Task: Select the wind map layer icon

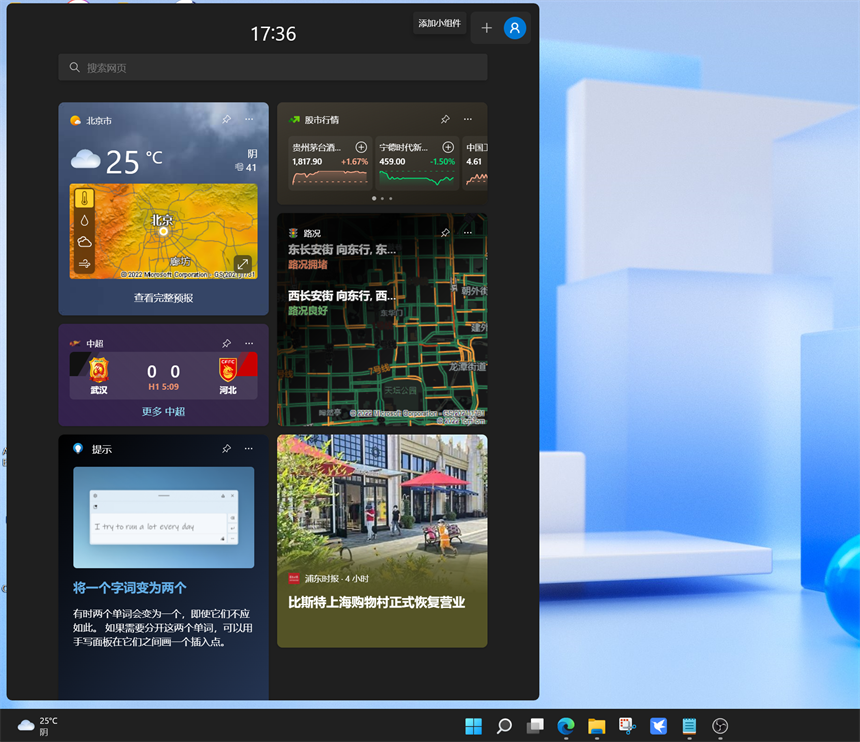Action: 84,264
